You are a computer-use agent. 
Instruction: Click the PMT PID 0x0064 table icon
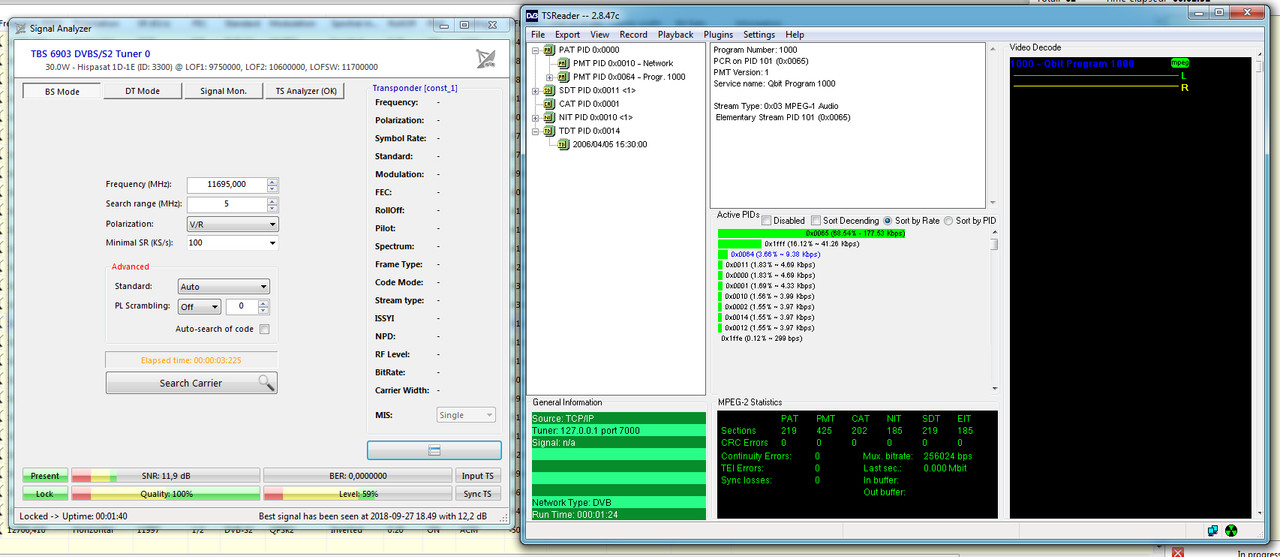[x=564, y=77]
